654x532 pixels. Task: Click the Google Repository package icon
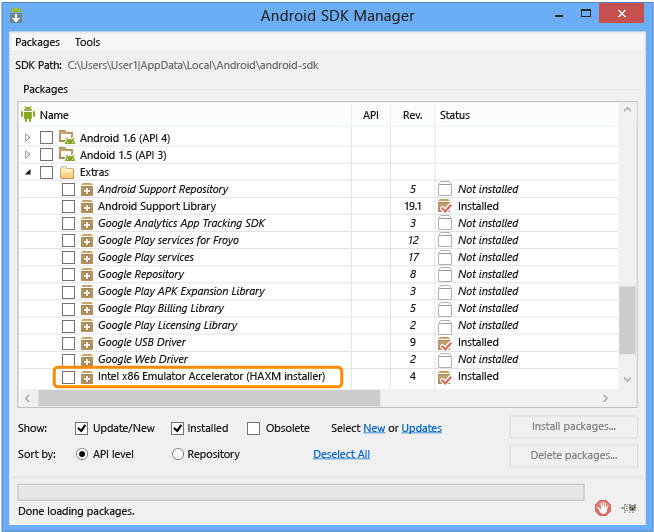click(x=87, y=275)
